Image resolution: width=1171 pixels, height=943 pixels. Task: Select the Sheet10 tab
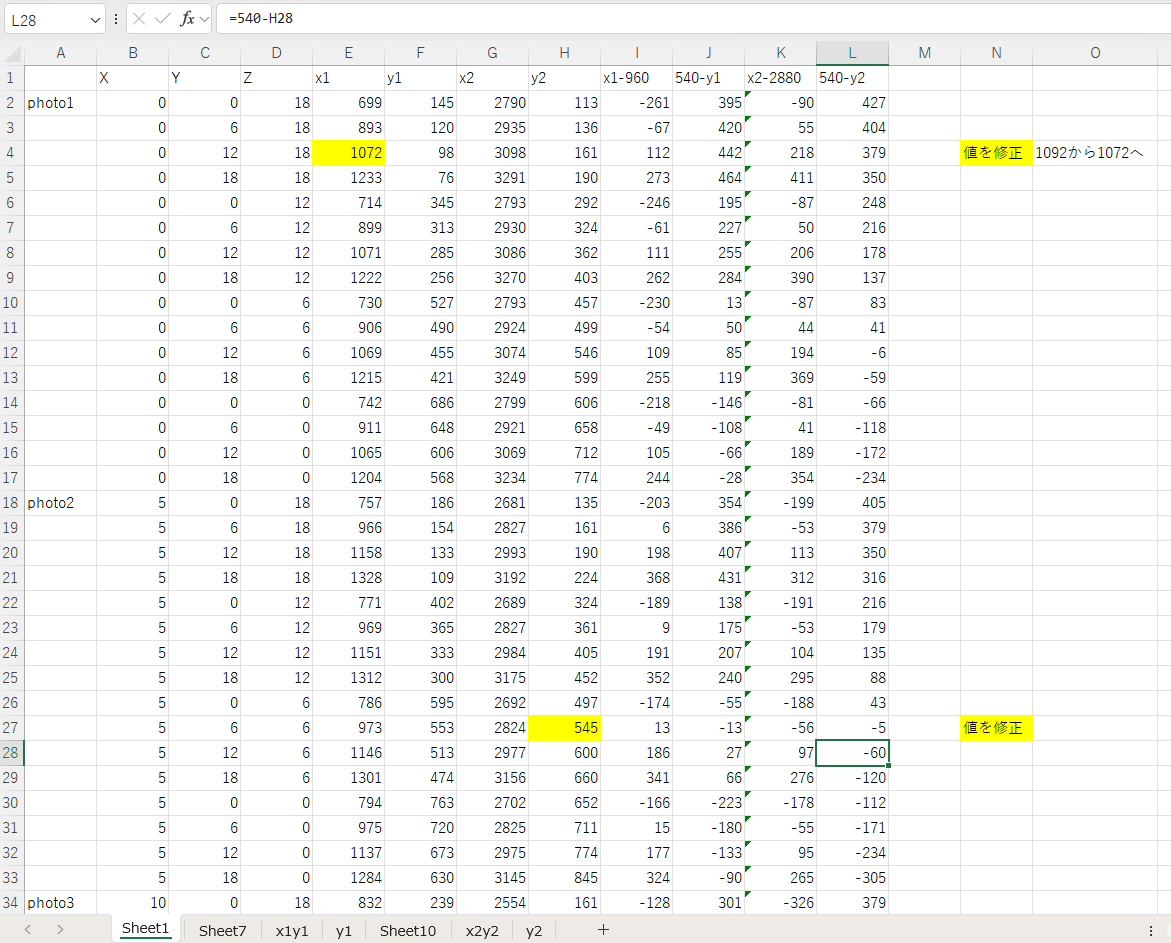(408, 930)
